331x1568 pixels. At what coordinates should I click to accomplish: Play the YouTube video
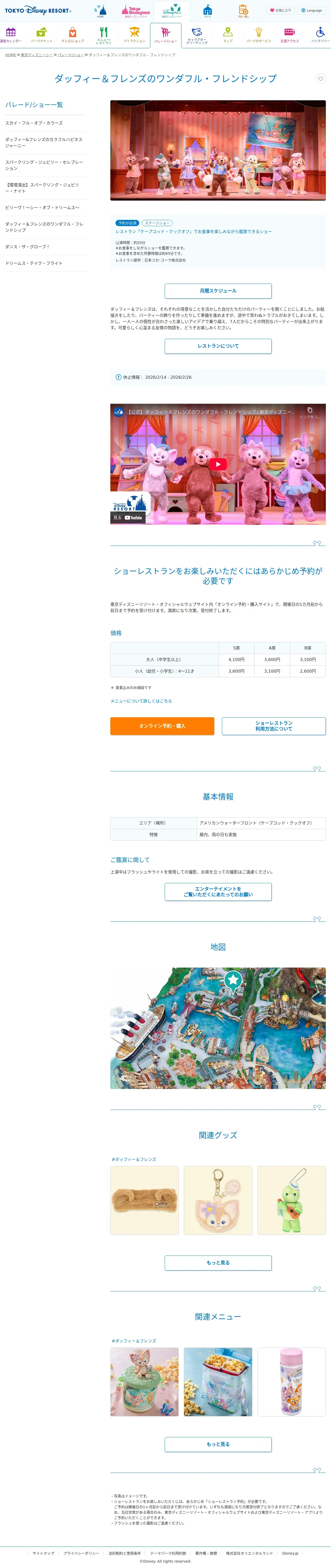click(x=218, y=464)
